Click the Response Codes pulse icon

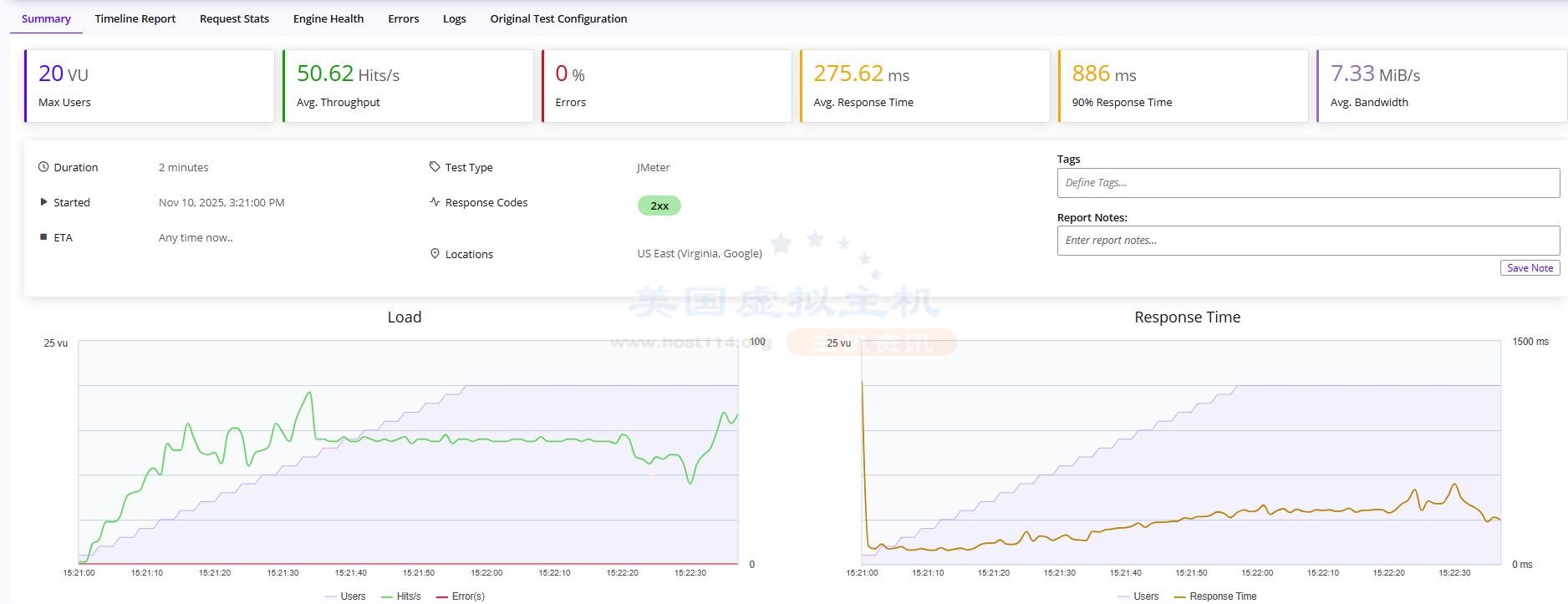click(x=435, y=202)
